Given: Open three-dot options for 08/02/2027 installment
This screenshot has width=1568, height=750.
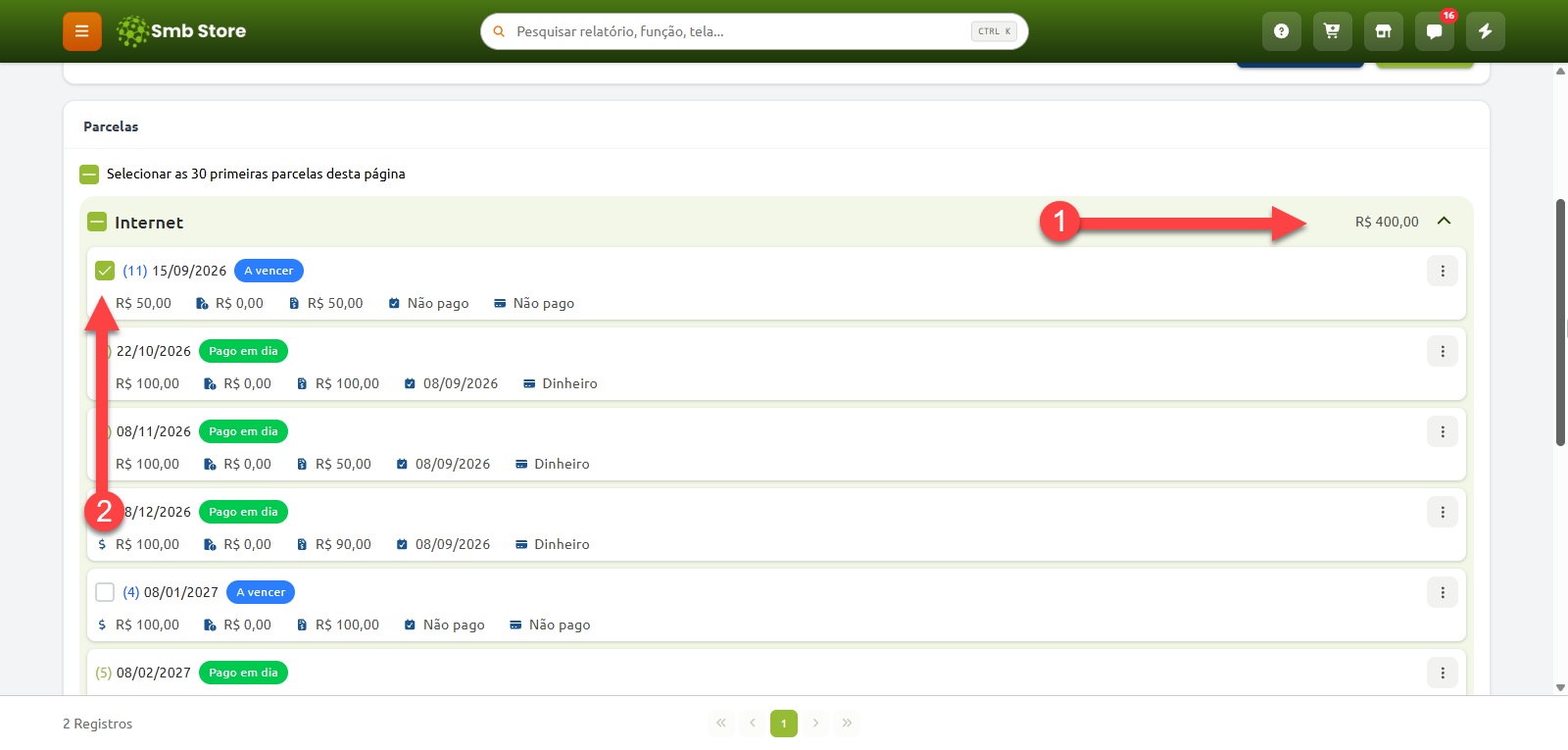Looking at the screenshot, I should [x=1443, y=673].
